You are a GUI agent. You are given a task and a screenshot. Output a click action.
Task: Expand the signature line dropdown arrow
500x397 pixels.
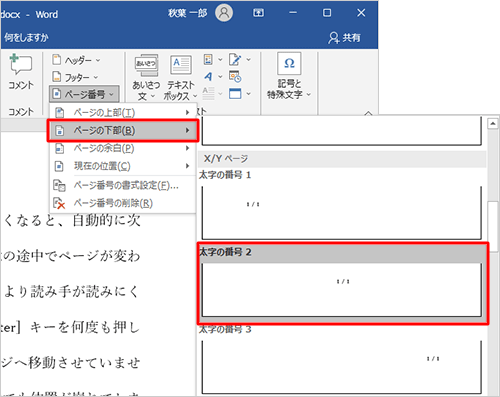(x=249, y=60)
